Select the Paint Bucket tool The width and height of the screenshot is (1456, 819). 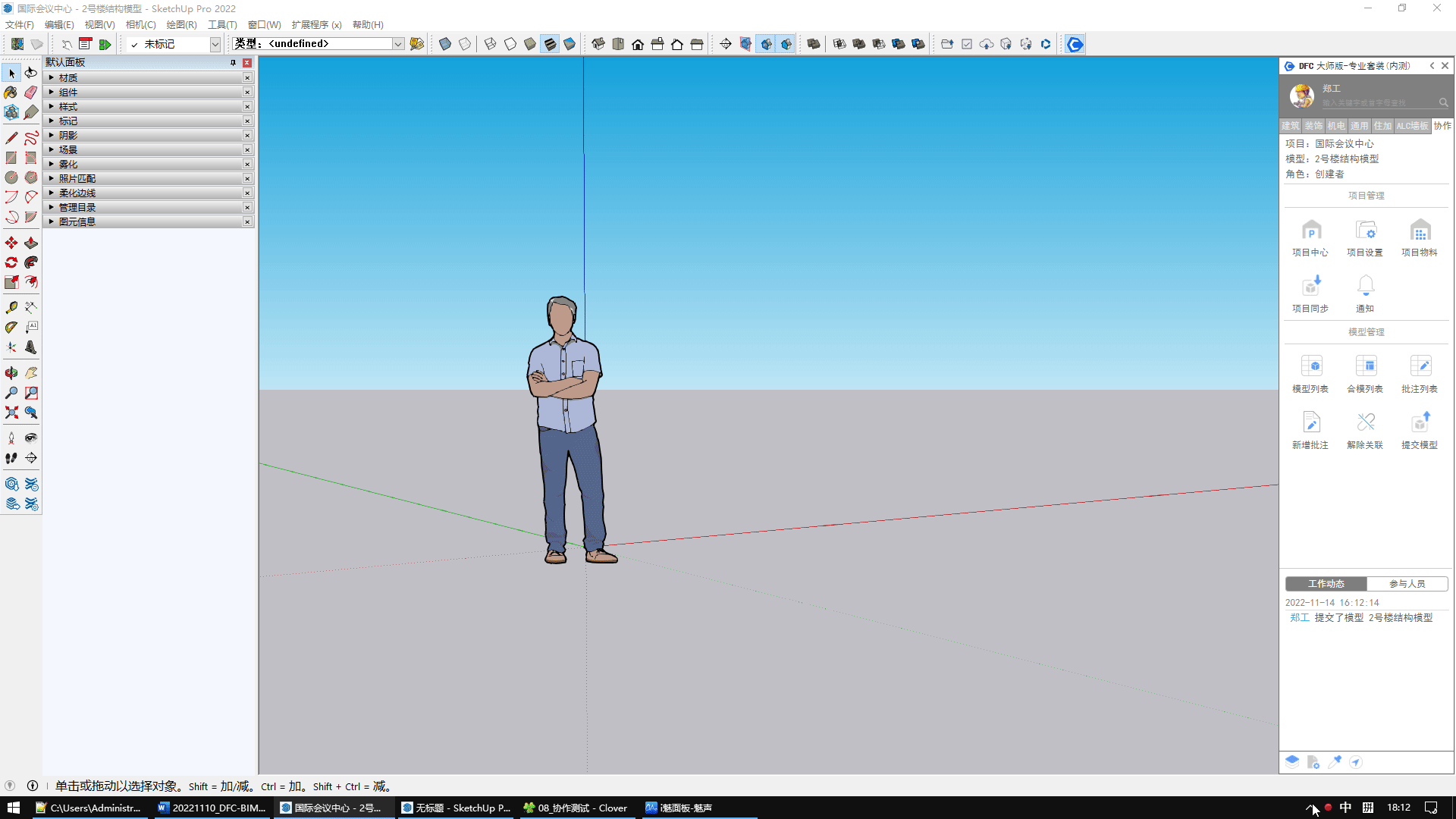coord(11,93)
